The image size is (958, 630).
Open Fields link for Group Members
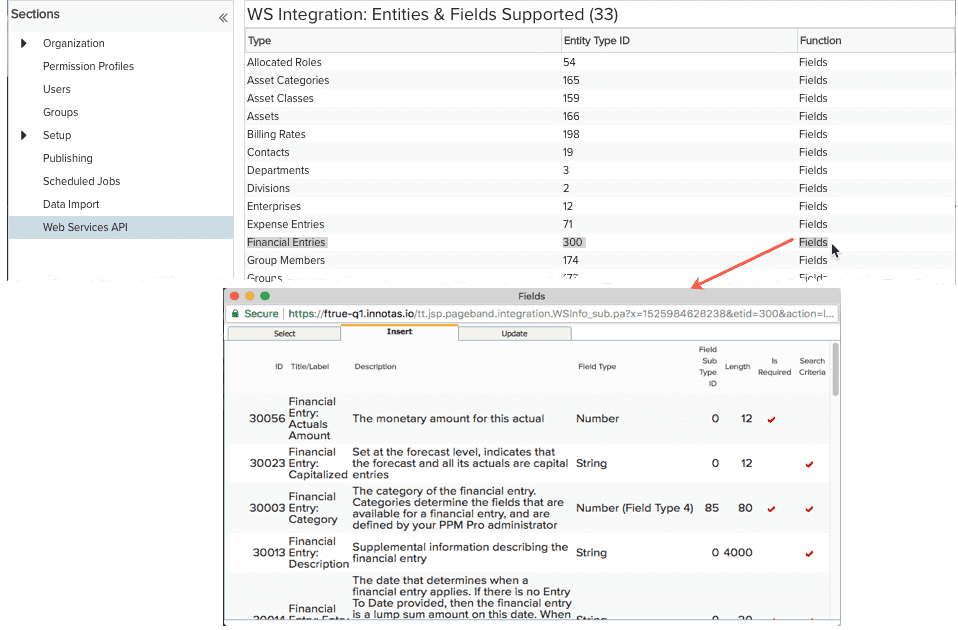click(813, 260)
